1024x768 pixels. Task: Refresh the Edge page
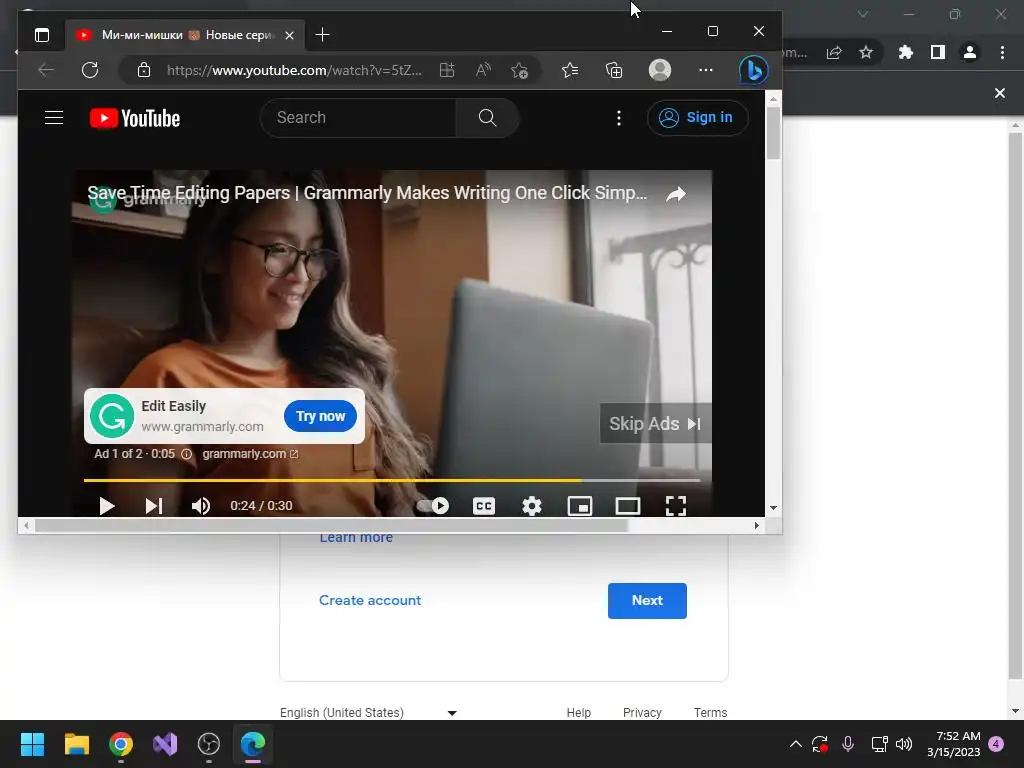(x=90, y=70)
